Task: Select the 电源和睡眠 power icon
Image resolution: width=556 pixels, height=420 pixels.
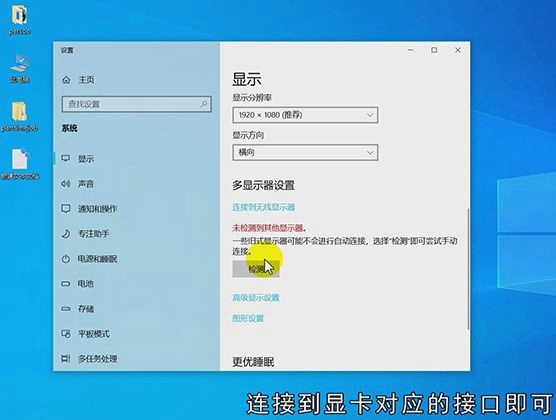Action: (66, 259)
